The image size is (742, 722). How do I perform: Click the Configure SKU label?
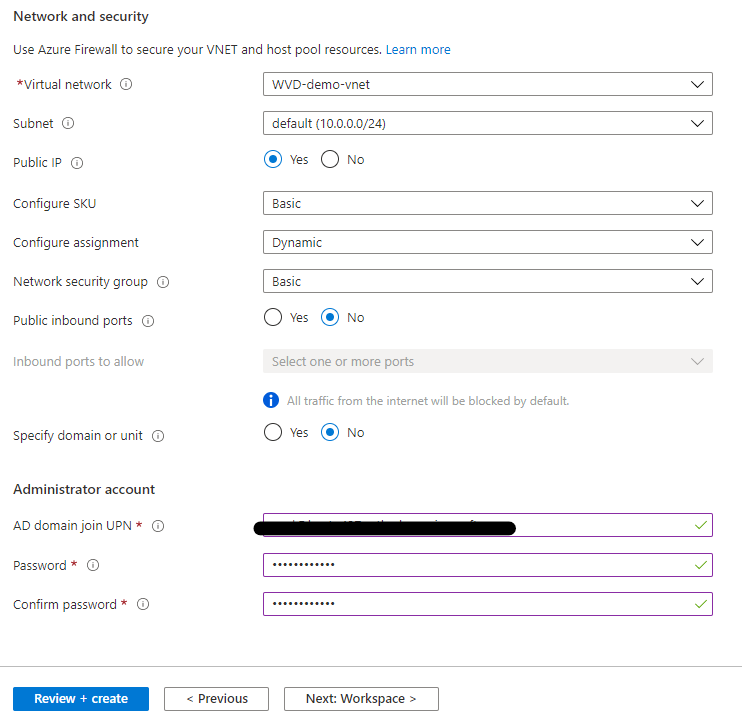pos(54,204)
